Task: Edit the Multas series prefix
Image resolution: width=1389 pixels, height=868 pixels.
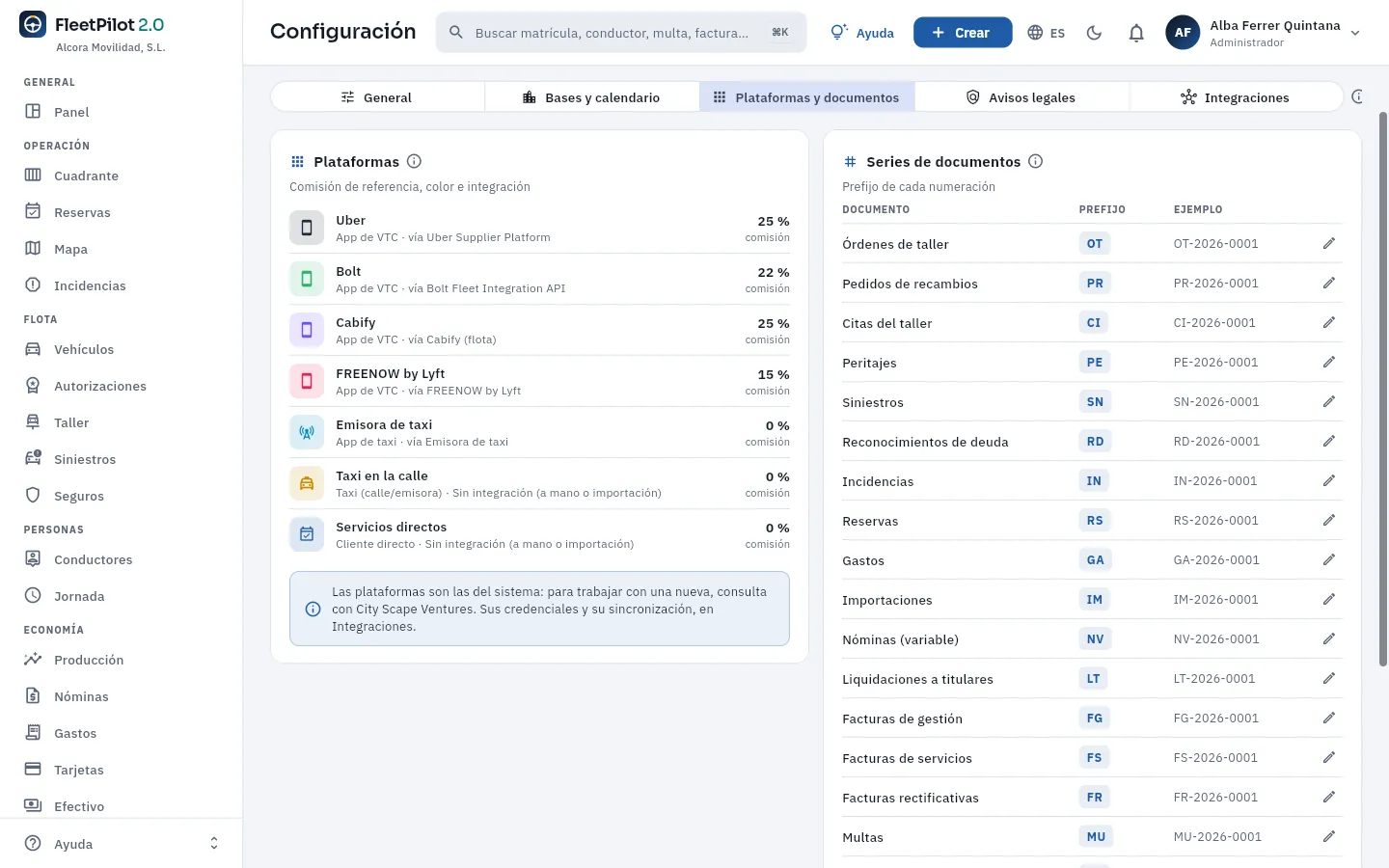Action: (x=1328, y=837)
